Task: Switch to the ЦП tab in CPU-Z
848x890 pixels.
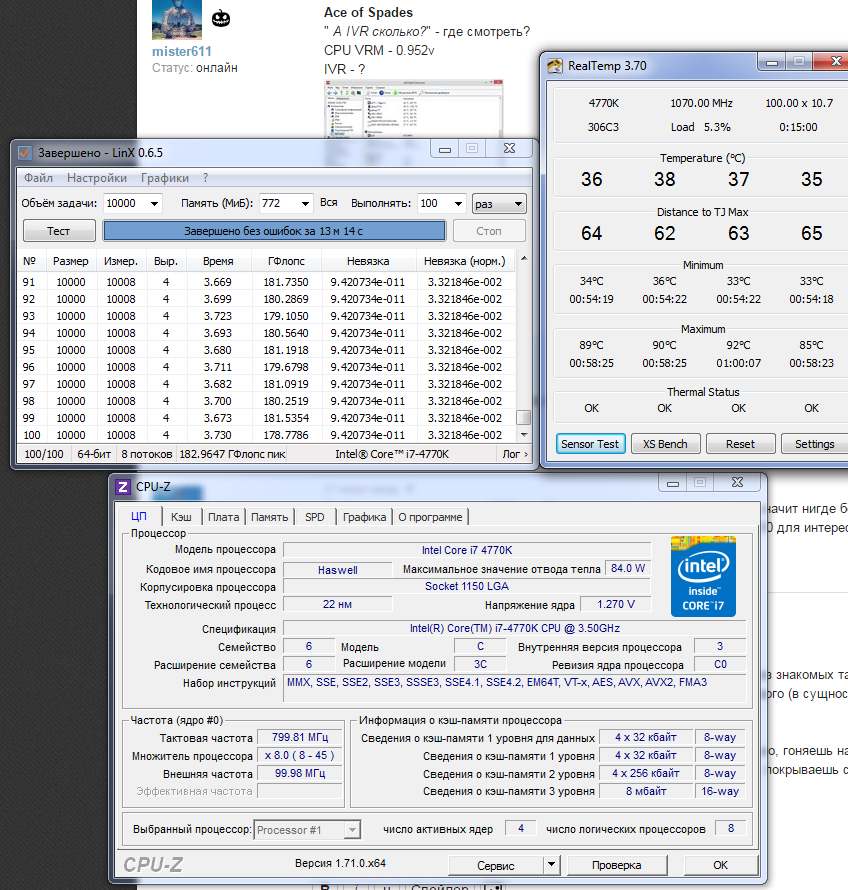Action: 139,516
